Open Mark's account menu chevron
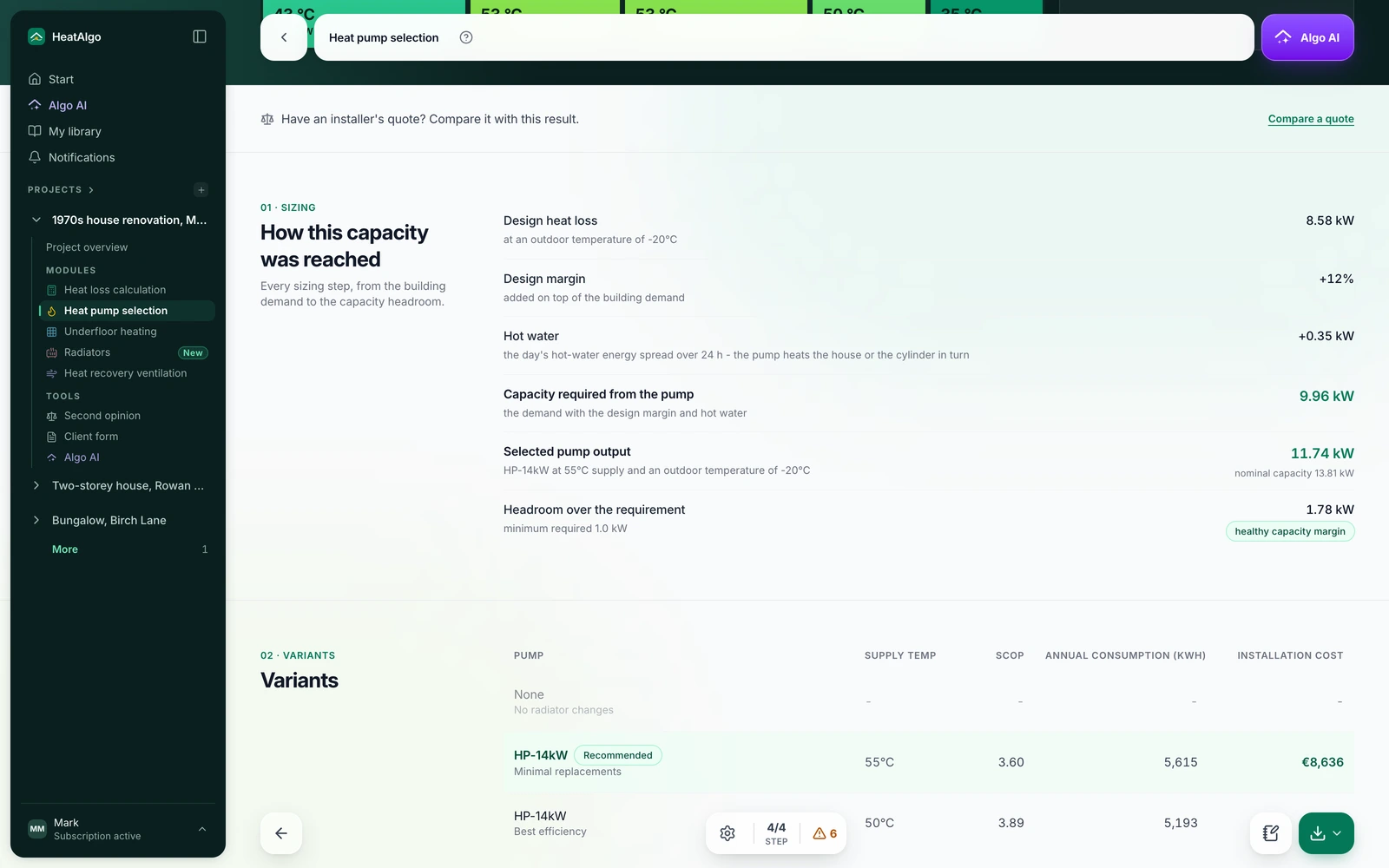The image size is (1389, 868). 202,829
